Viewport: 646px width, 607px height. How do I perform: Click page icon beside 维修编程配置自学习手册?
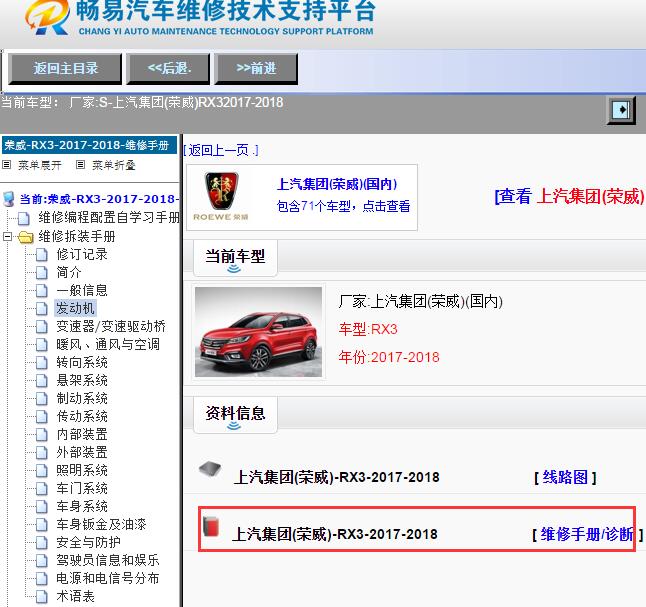24,218
